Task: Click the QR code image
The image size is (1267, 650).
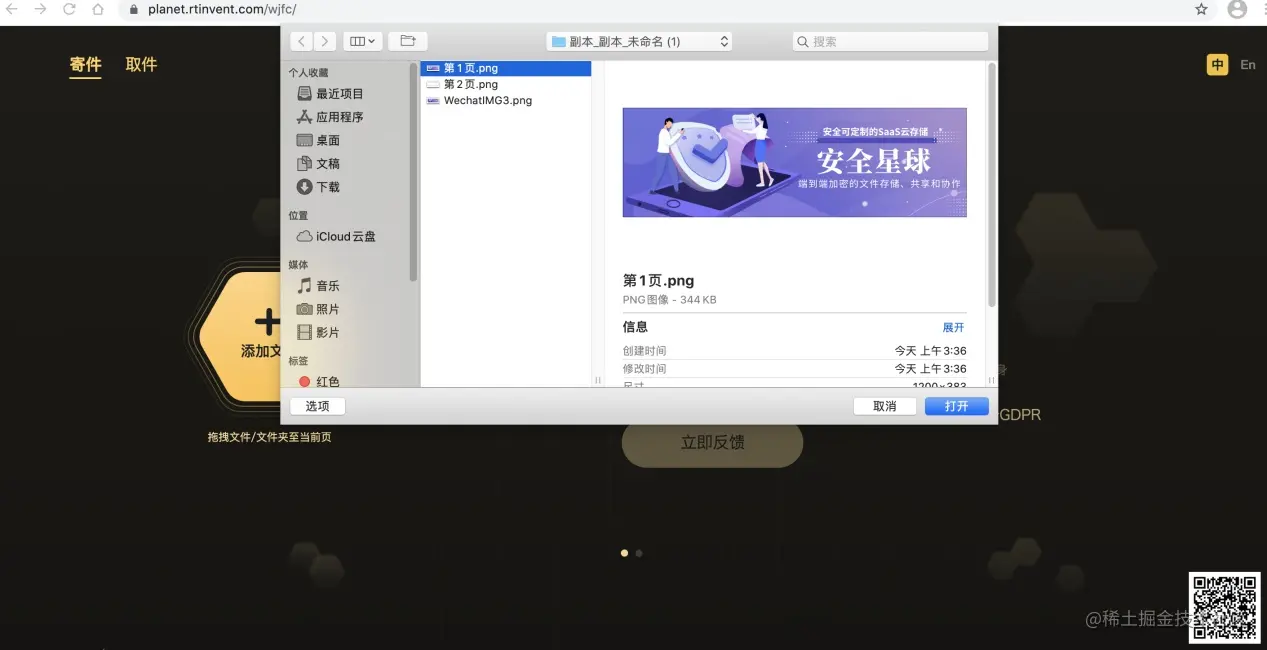Action: click(x=1224, y=607)
